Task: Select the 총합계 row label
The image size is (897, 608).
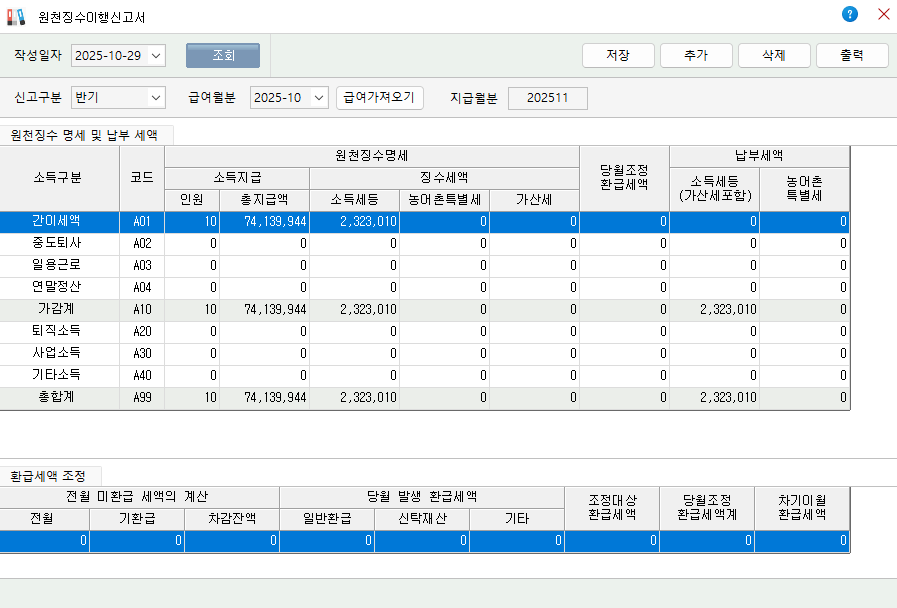Action: [x=59, y=398]
